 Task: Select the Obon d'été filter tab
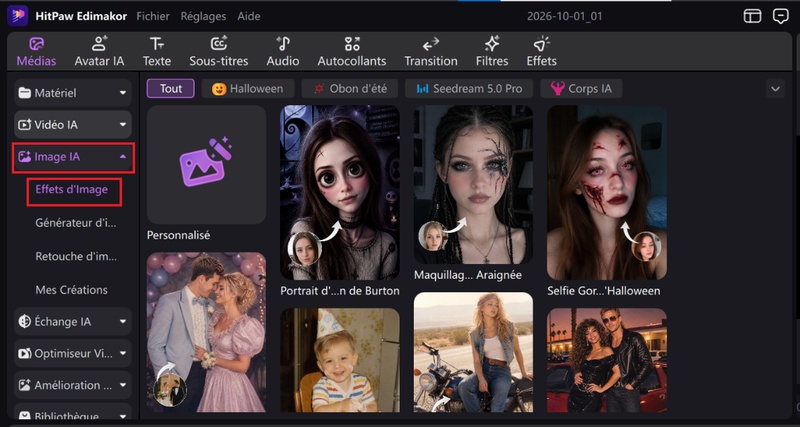click(349, 88)
